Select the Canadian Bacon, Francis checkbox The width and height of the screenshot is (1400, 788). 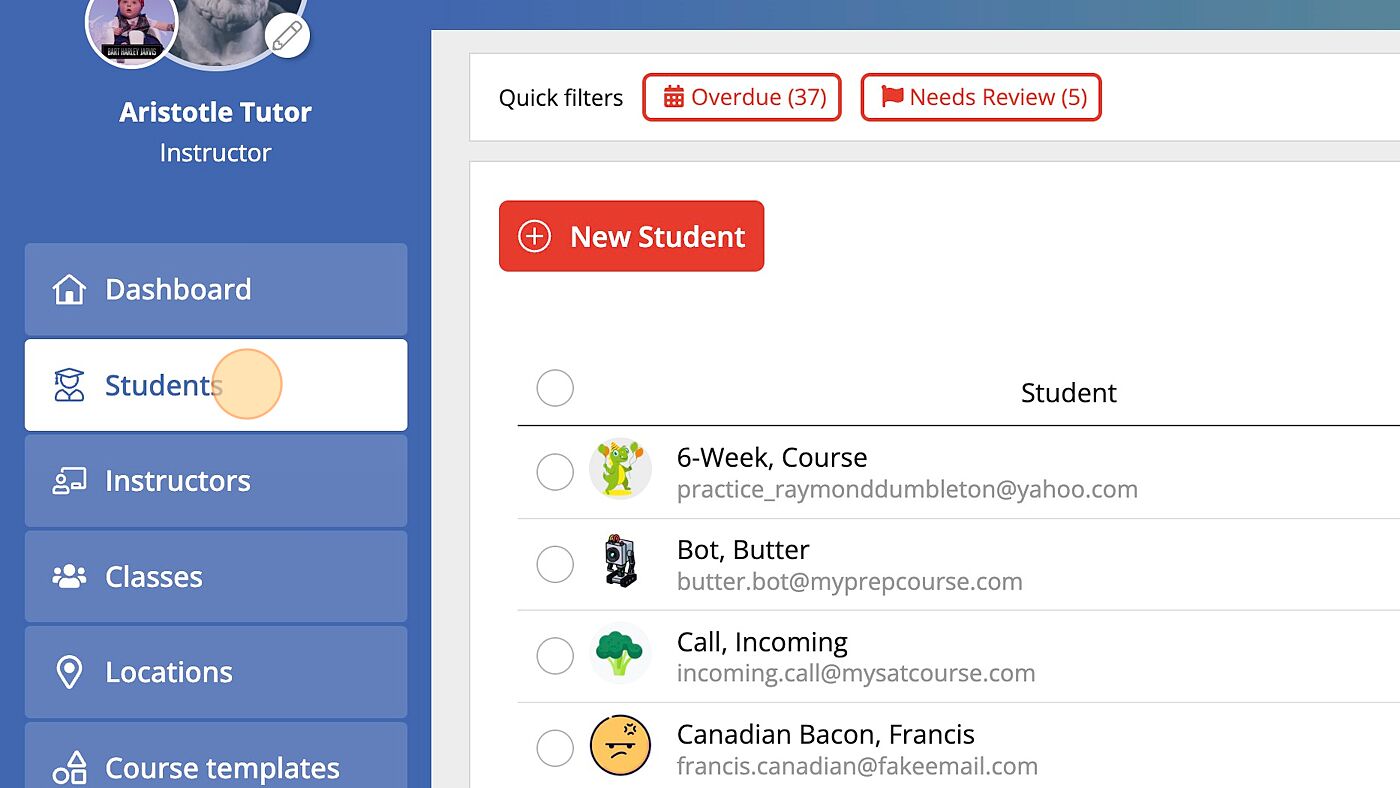555,747
